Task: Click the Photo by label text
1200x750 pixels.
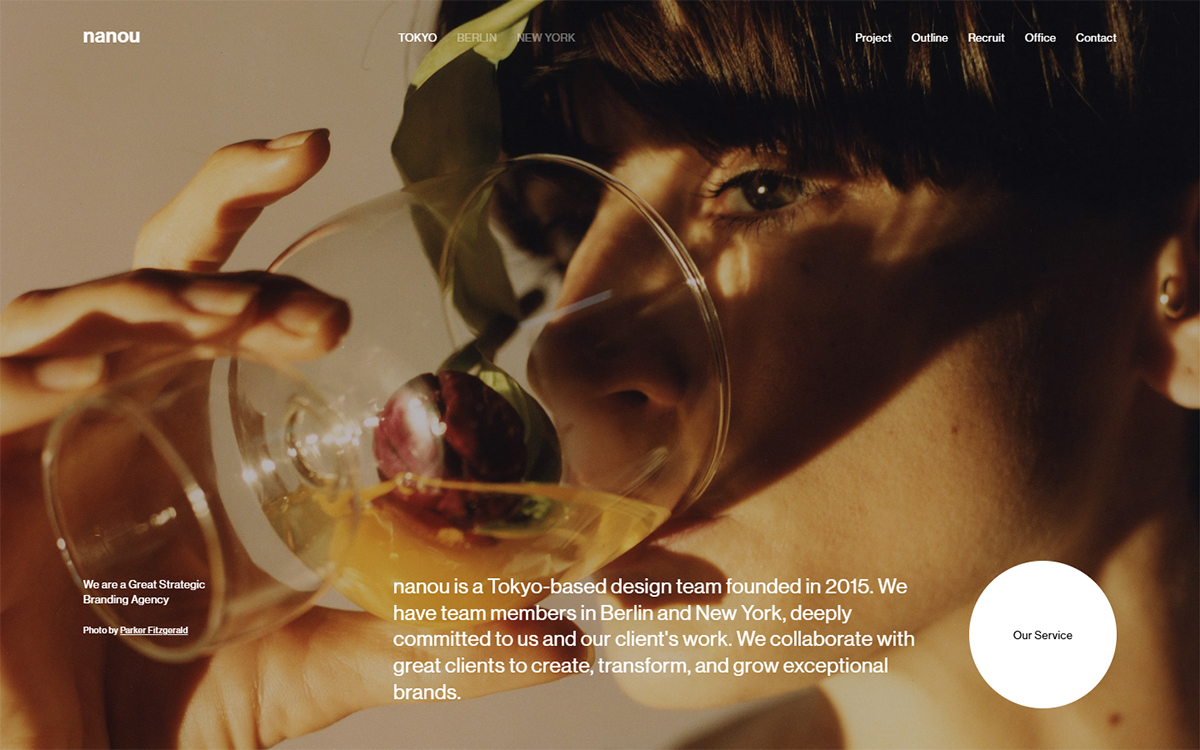Action: (x=100, y=631)
